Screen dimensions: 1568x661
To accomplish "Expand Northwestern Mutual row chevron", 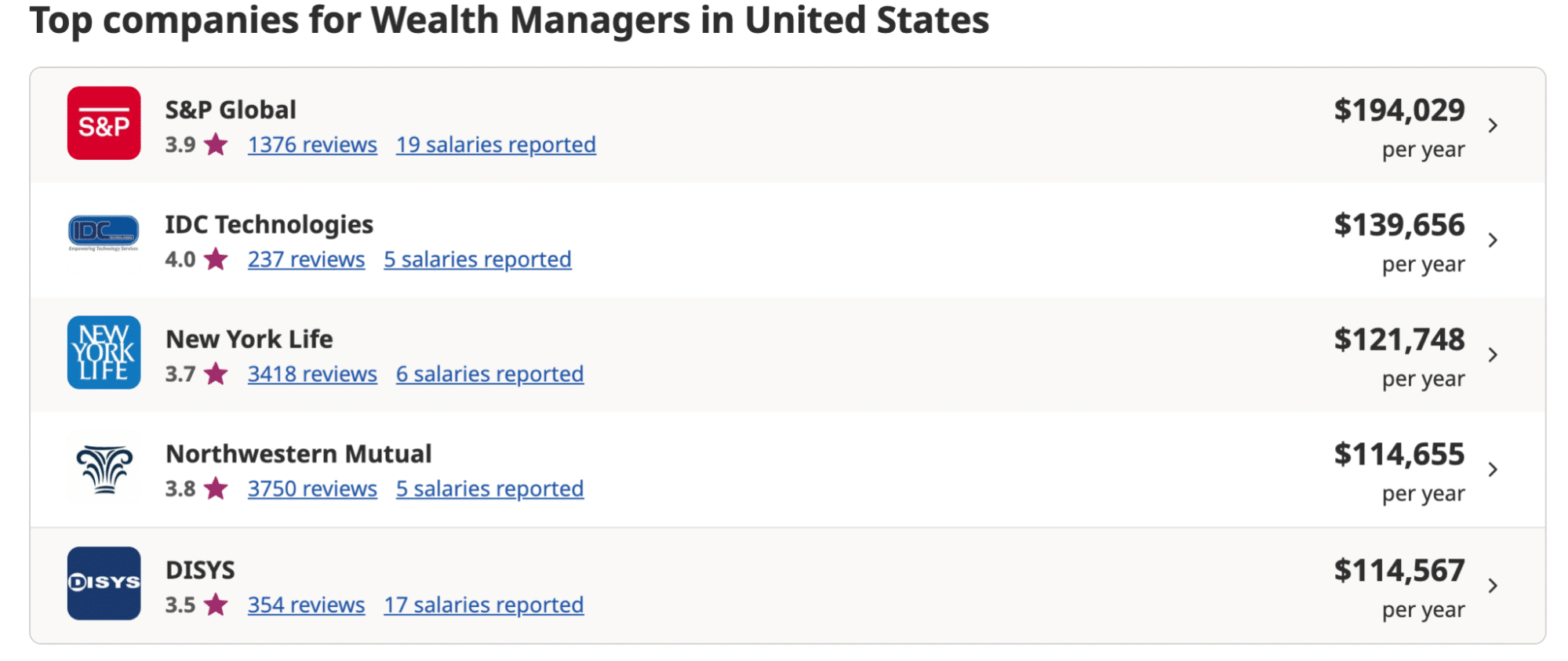I will (x=1493, y=469).
